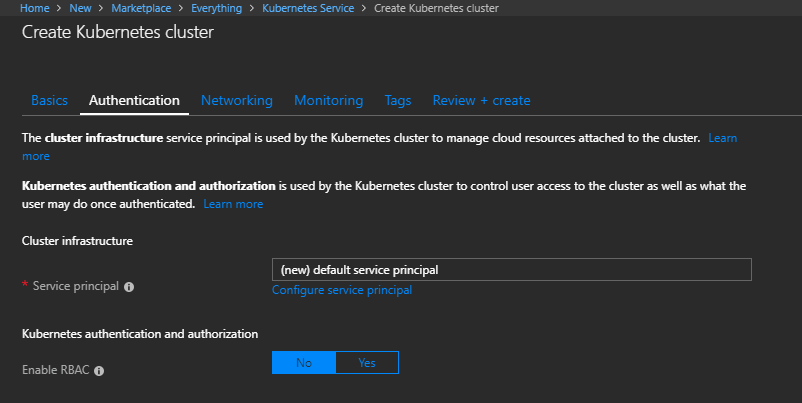Open Learn more link about Kubernetes authentication
This screenshot has width=802, height=403.
click(233, 204)
